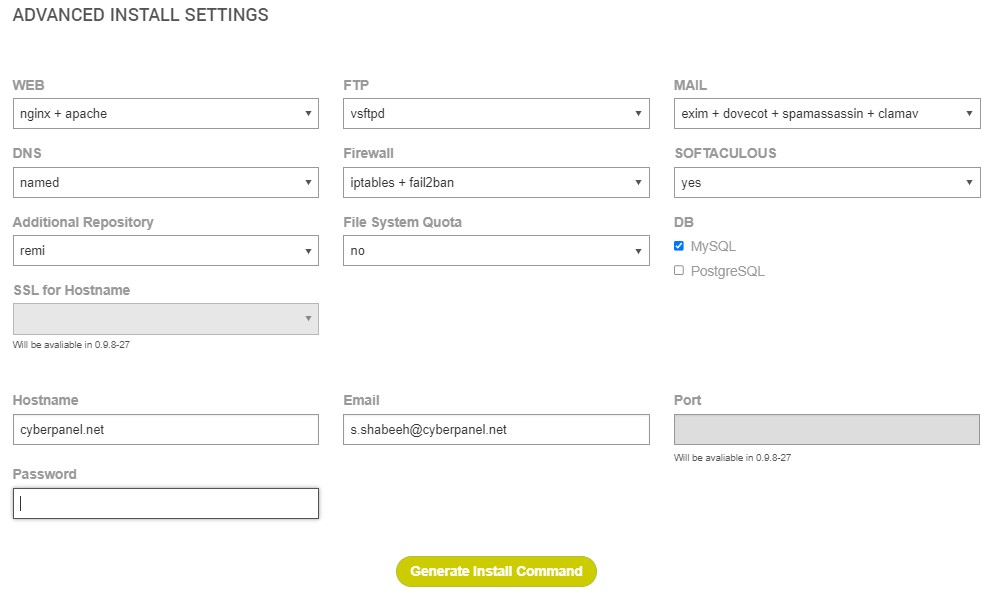Open the SOFTACULOUS yes dropdown
994x606 pixels.
coord(827,183)
